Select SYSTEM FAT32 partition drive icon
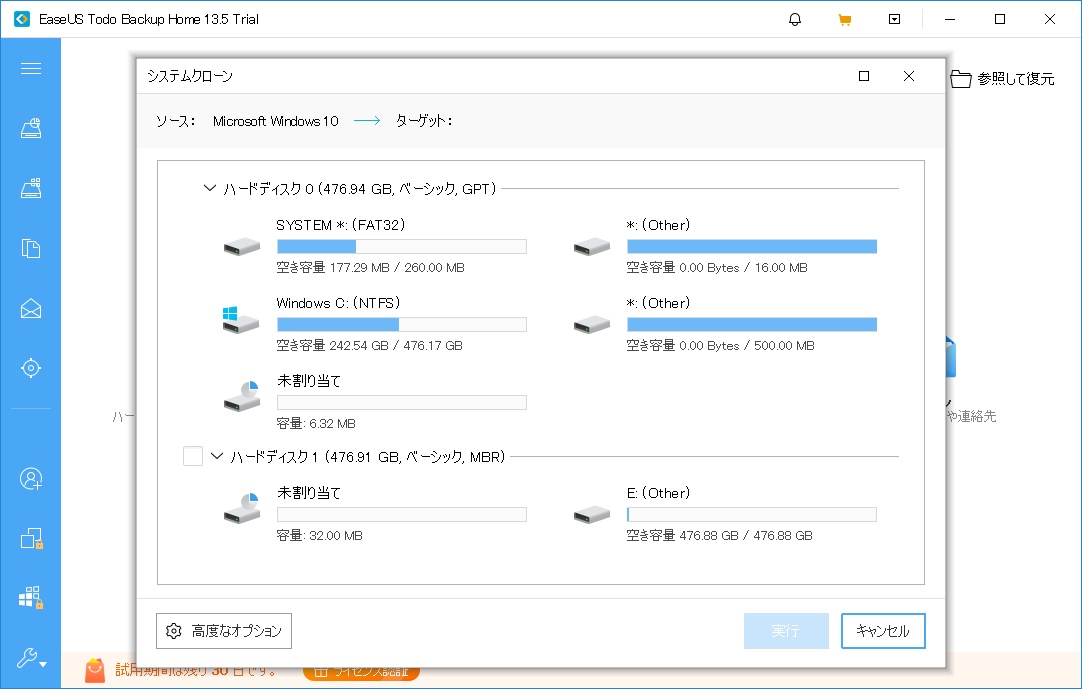This screenshot has width=1082, height=689. tap(242, 246)
